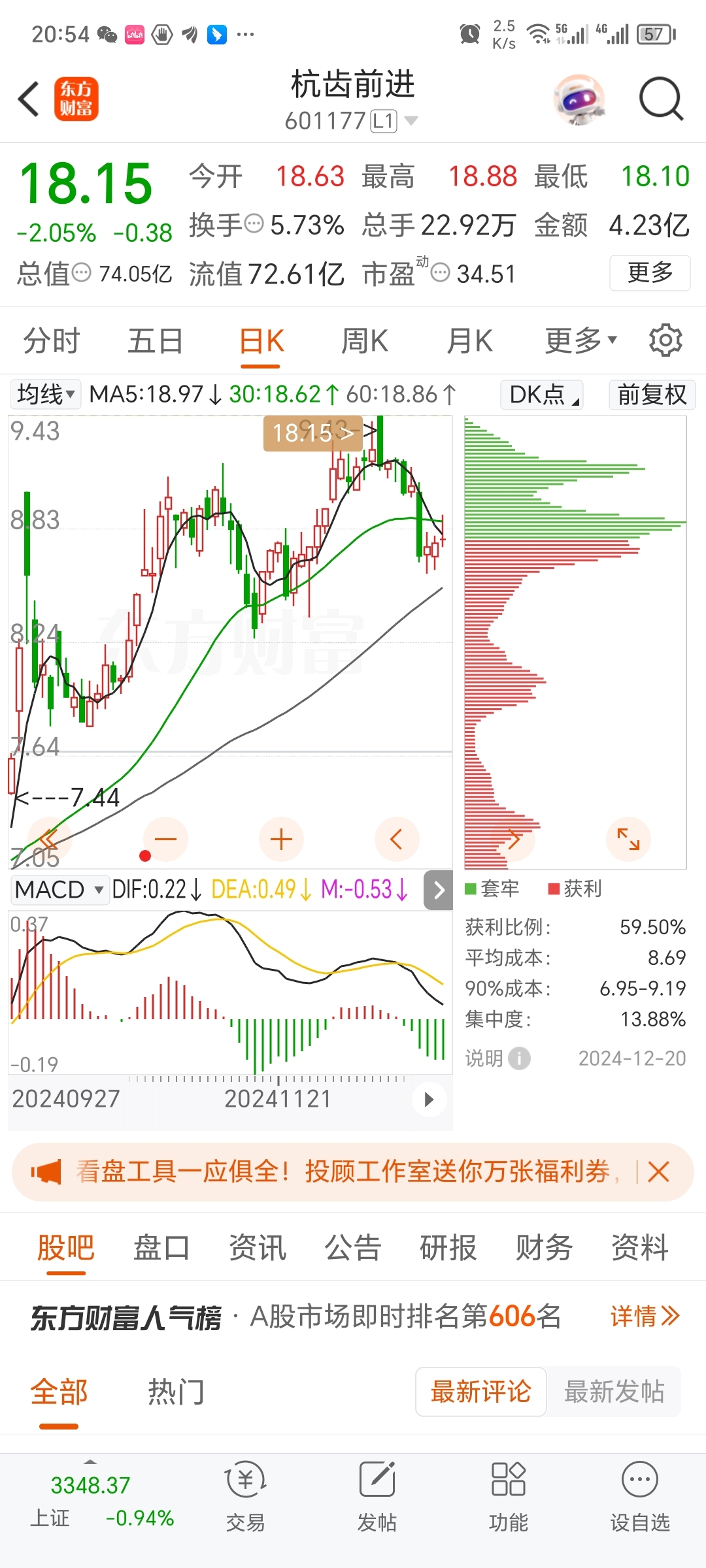Expand the 上证 index bar
Image resolution: width=706 pixels, height=1568 pixels.
tap(90, 1462)
